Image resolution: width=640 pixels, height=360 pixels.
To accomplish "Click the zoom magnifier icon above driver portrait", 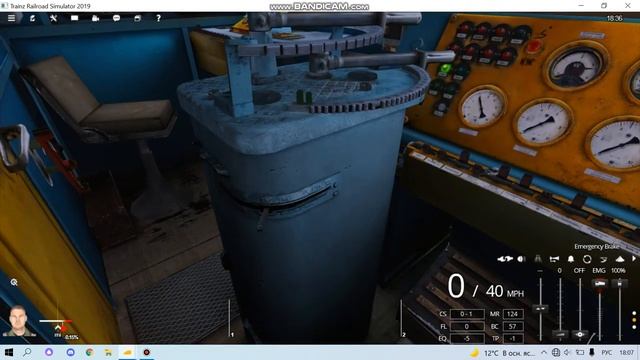I will [14, 282].
